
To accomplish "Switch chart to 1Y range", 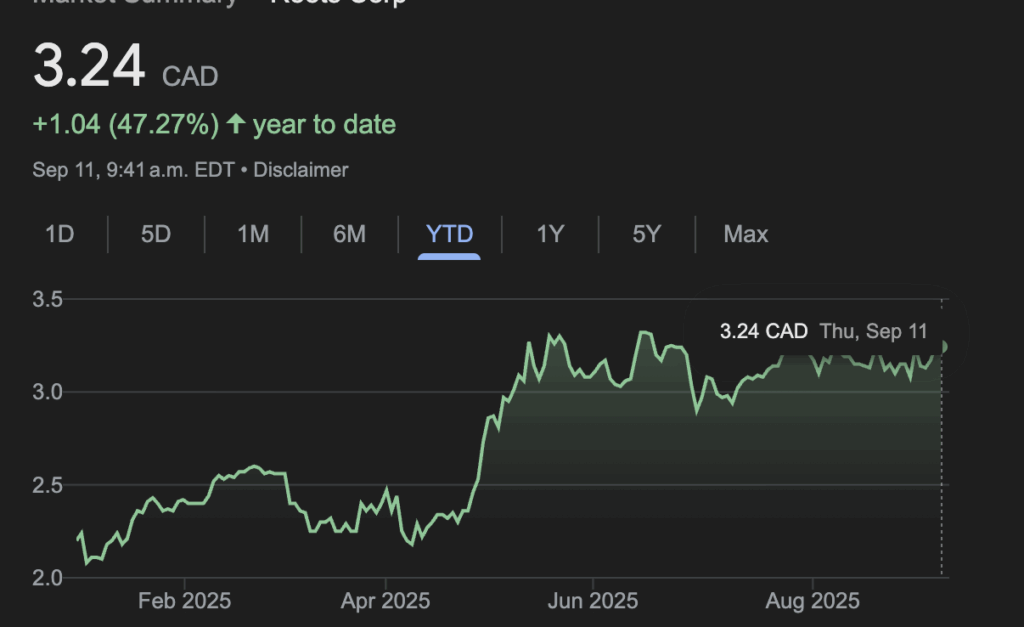I will tap(550, 234).
